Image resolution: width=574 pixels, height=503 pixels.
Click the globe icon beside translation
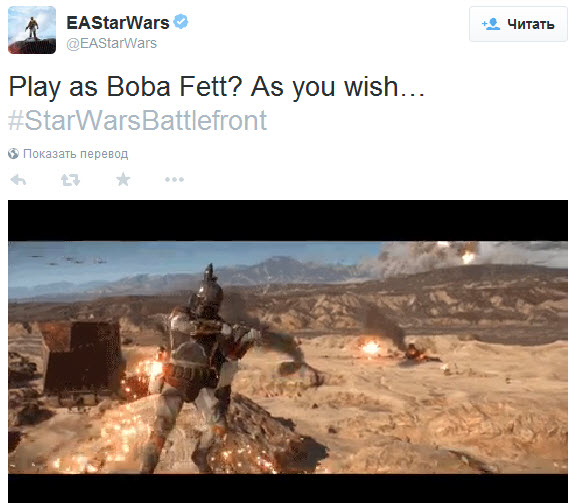coord(13,154)
